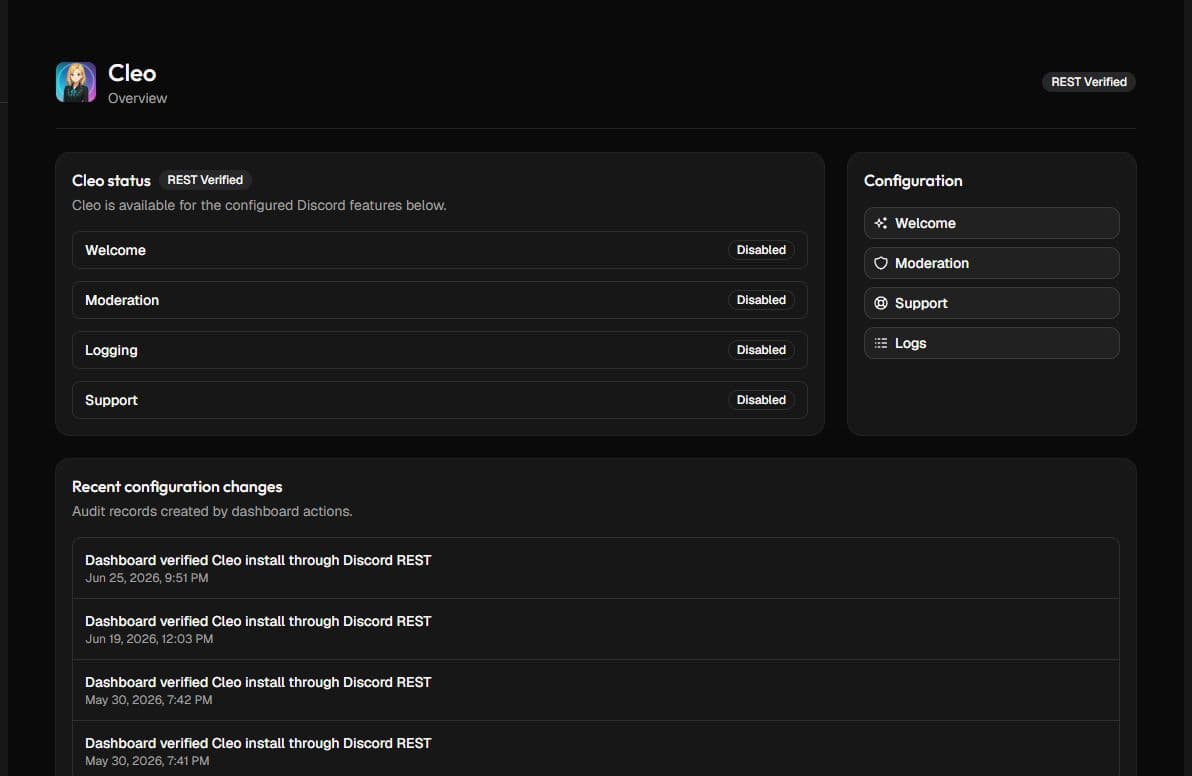The width and height of the screenshot is (1192, 776).
Task: Click the list icon on Logs button
Action: click(880, 344)
